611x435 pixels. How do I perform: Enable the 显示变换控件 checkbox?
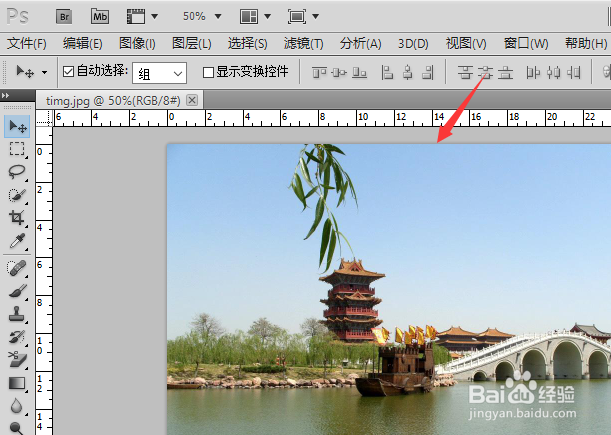(208, 72)
